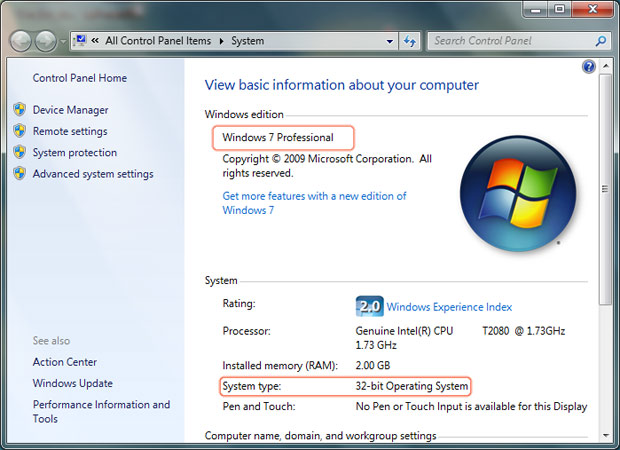Select the System breadcrumb in the address bar

click(248, 42)
